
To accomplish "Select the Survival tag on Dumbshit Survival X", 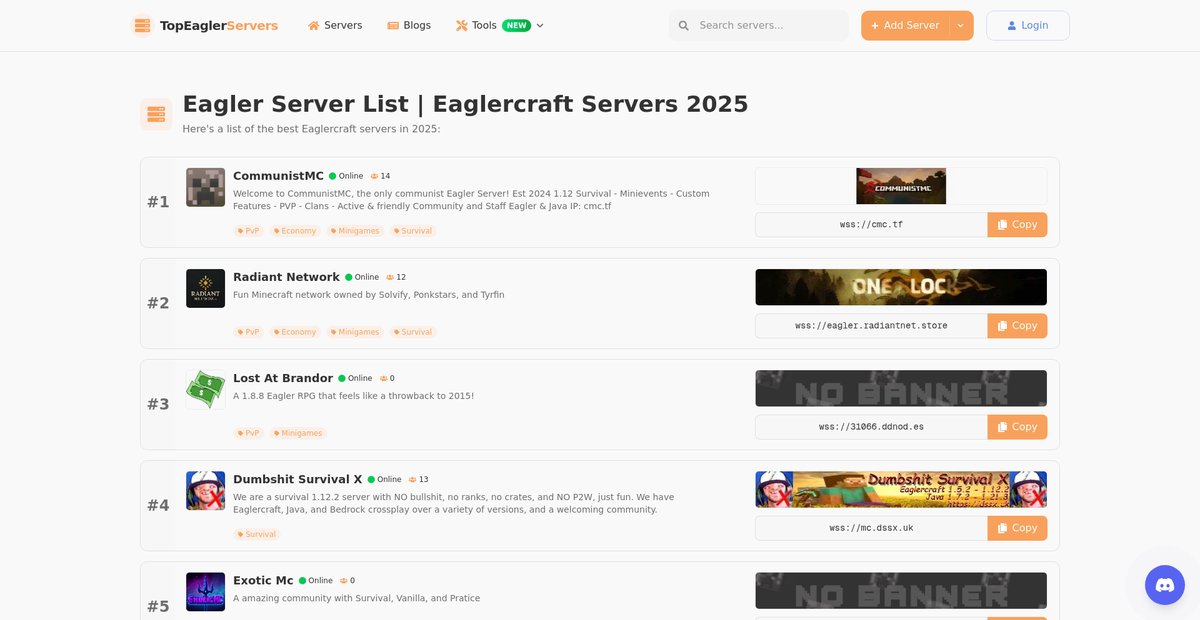I will tap(257, 534).
